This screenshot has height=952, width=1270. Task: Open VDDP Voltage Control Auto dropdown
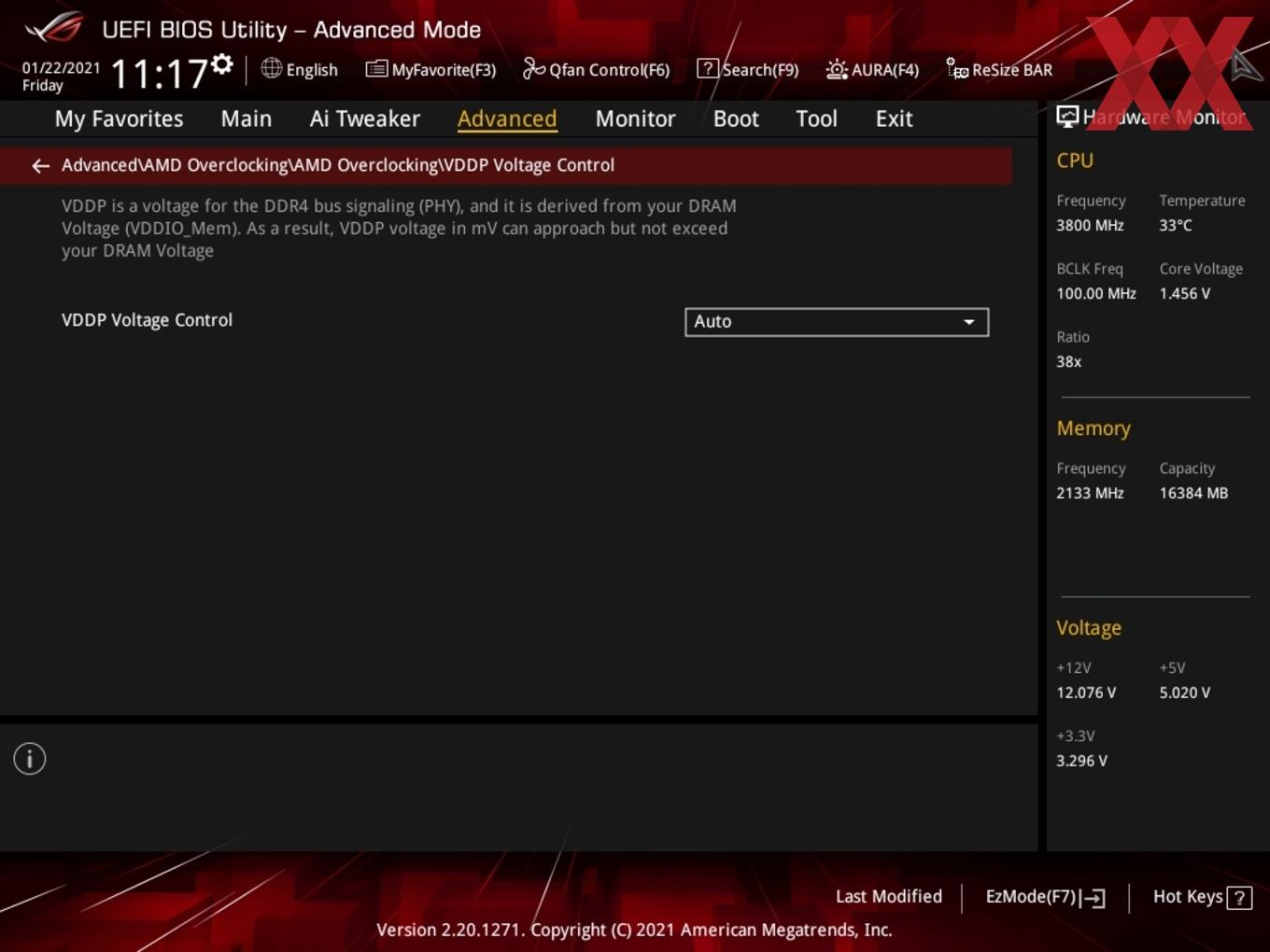click(x=837, y=322)
